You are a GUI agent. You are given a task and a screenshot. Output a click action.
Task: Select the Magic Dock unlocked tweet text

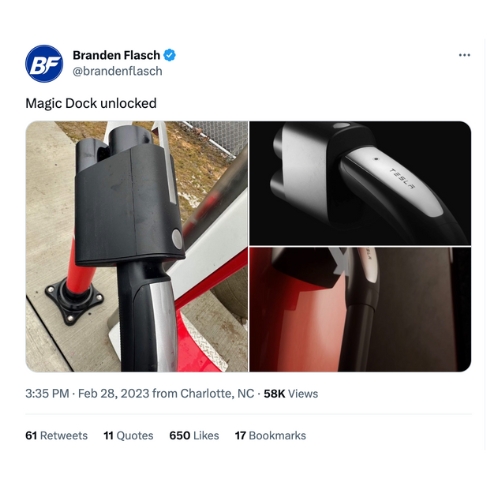click(x=91, y=103)
